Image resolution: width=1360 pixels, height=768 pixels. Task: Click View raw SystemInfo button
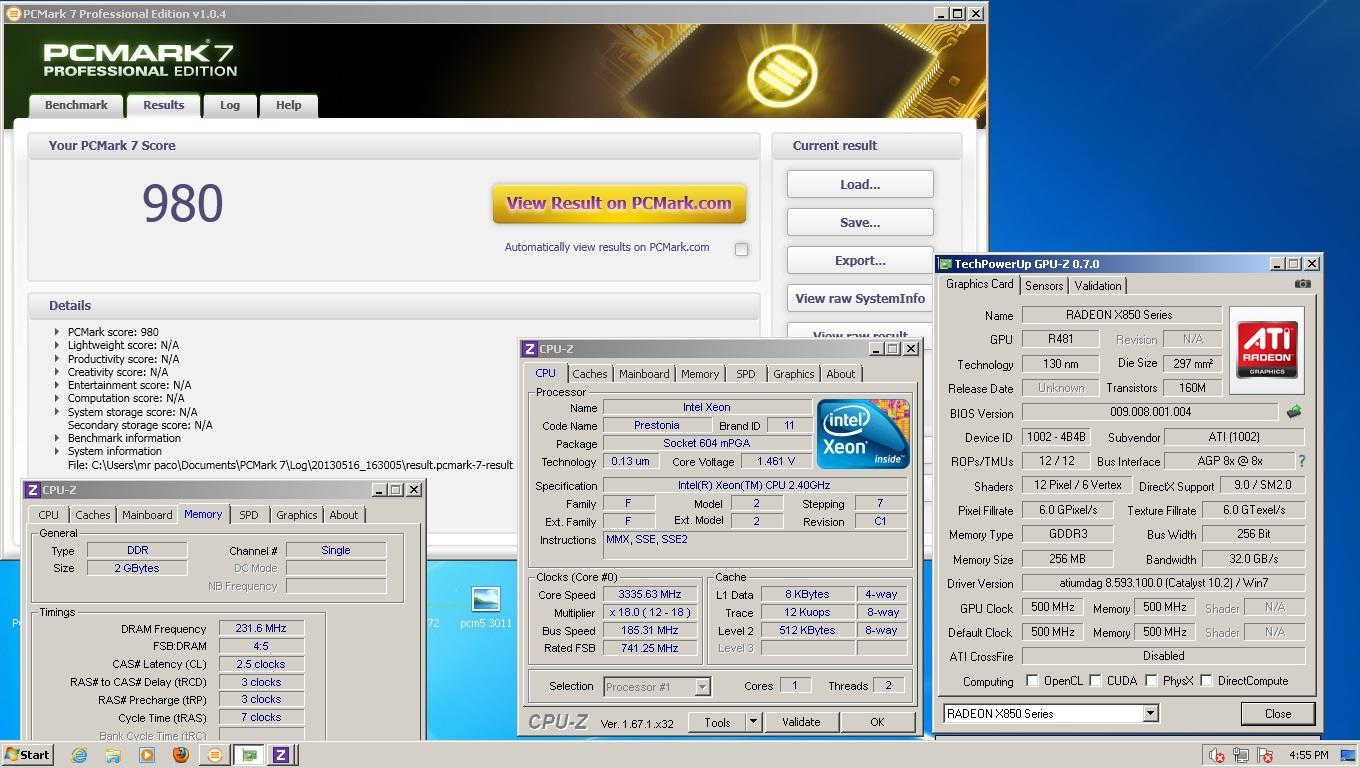tap(860, 298)
